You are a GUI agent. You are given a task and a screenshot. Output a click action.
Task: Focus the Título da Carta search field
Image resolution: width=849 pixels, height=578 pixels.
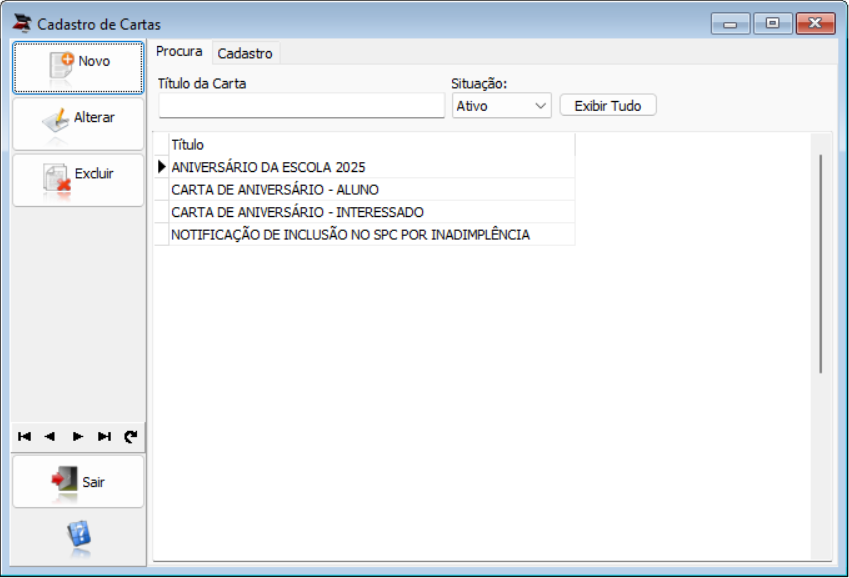302,105
